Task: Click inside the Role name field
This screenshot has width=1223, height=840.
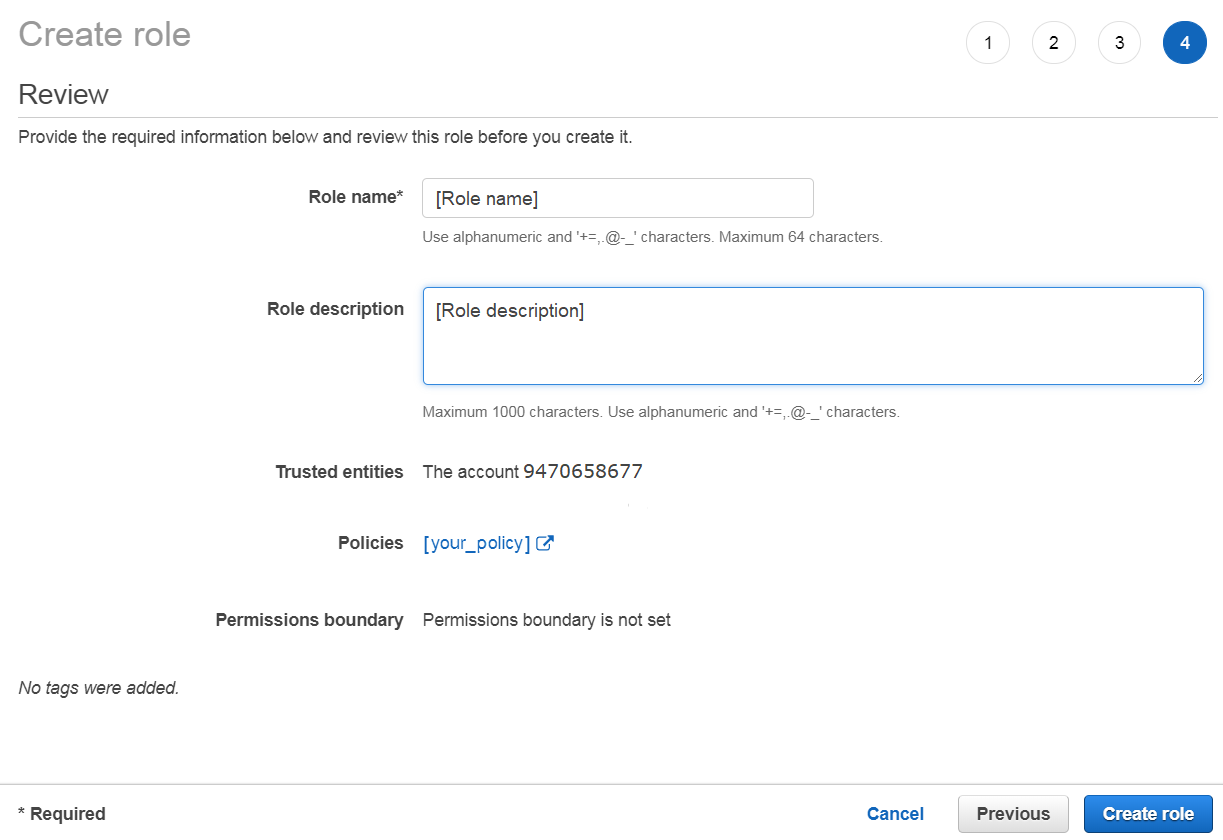Action: tap(617, 197)
